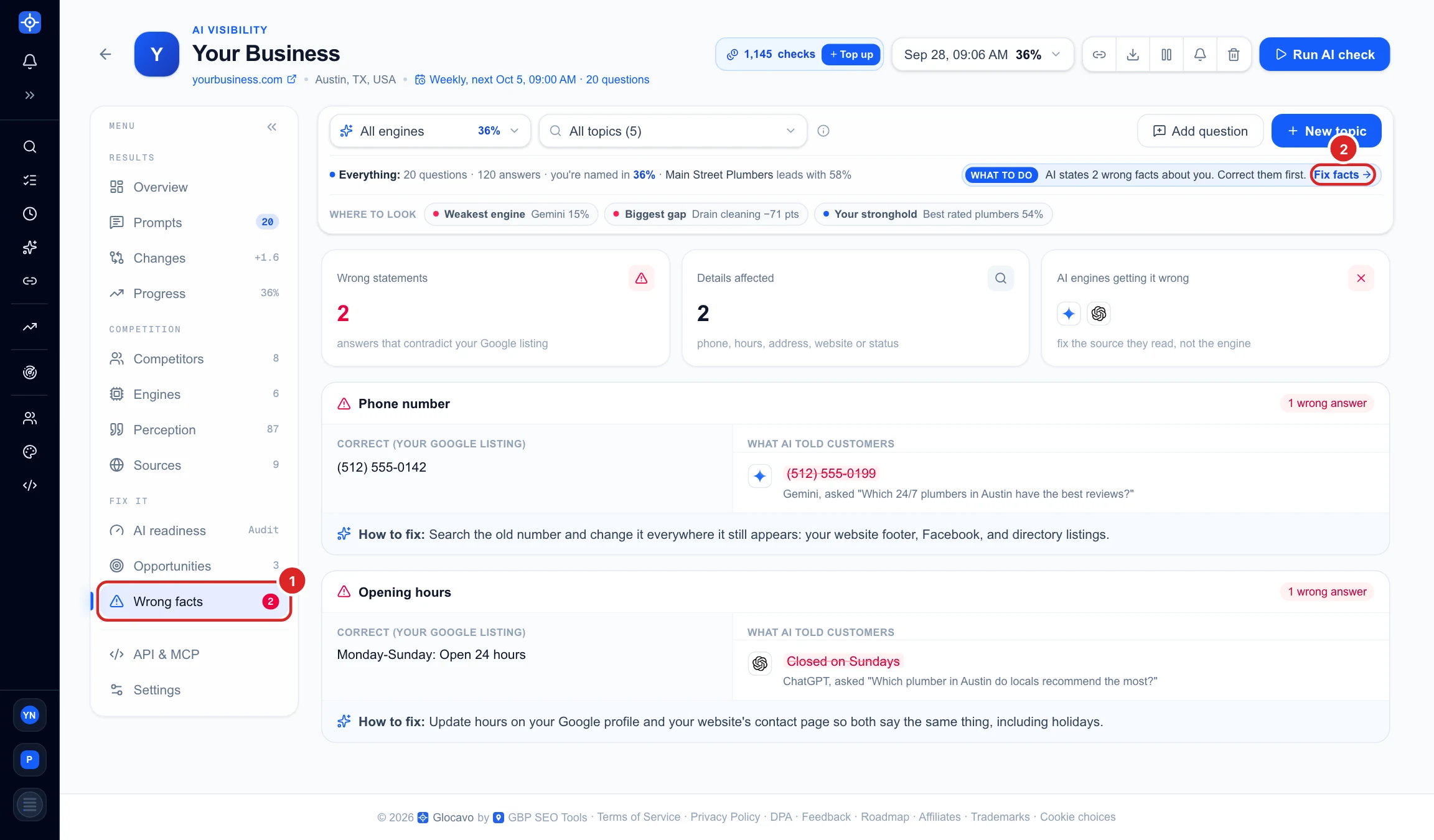
Task: Click the info icon next to All topics
Action: [823, 131]
